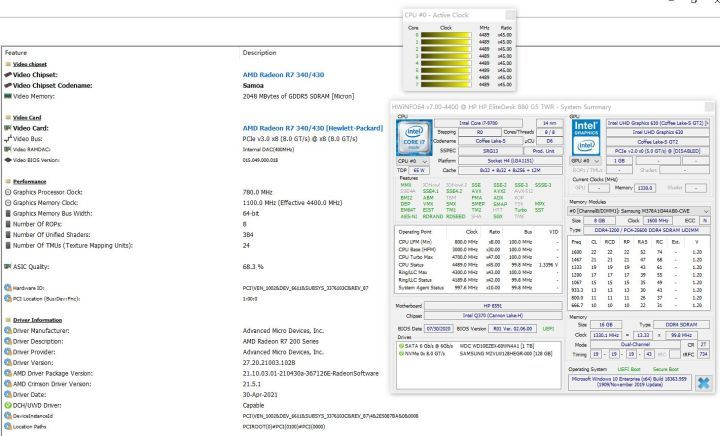
Task: Click the BIOS Date 07/30/2020 field
Action: tap(439, 329)
